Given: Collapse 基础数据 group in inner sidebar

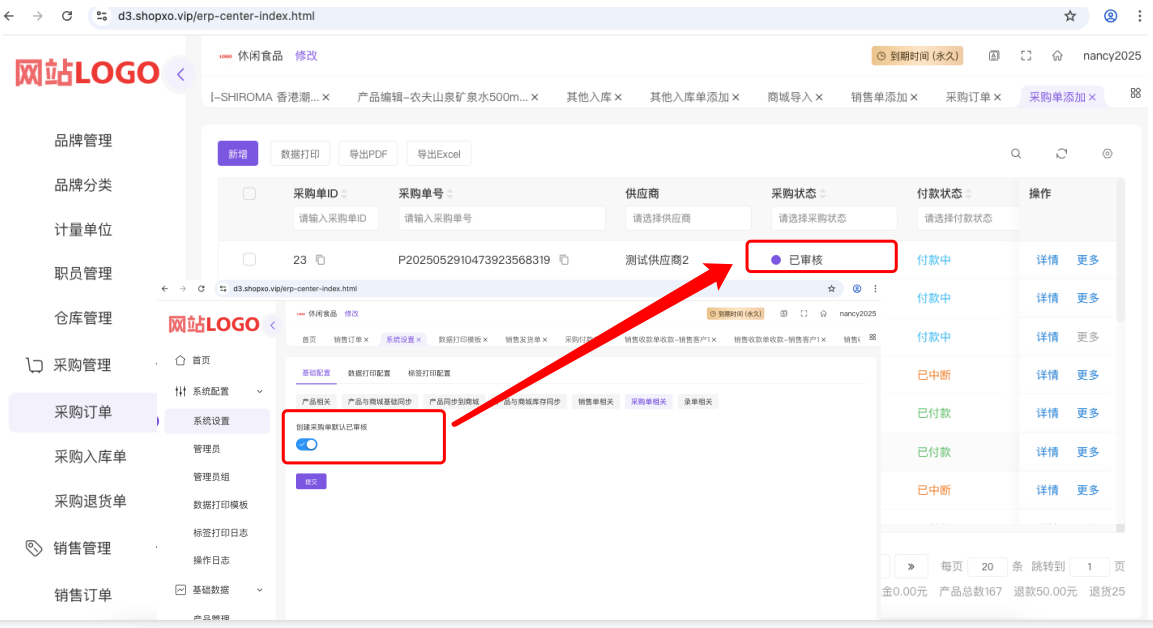Looking at the screenshot, I should coord(260,590).
